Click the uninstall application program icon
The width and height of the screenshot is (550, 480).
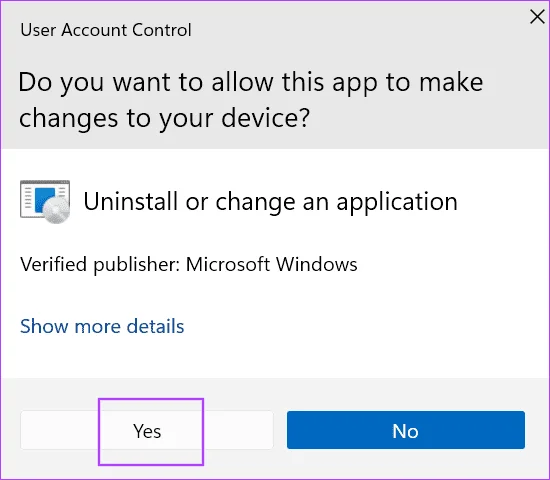(45, 202)
